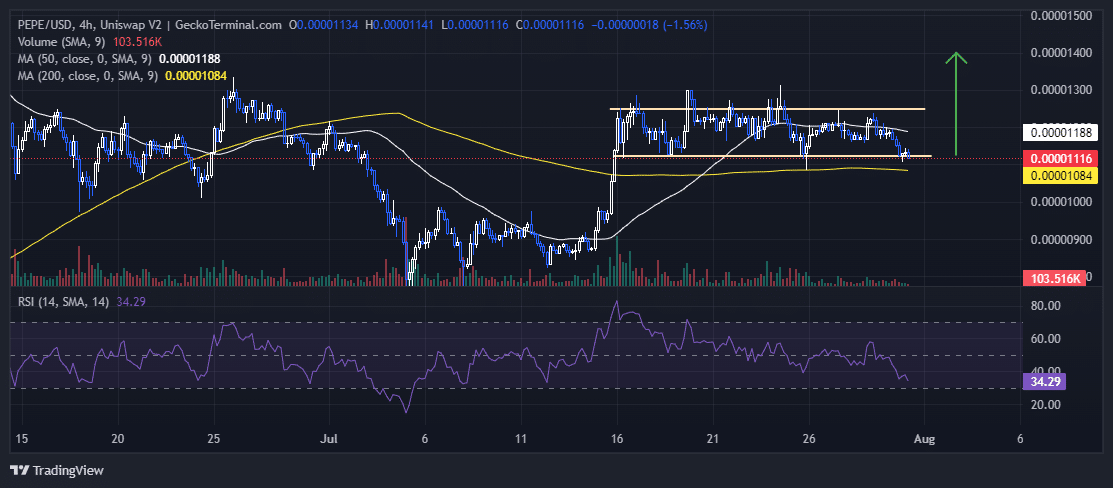Click the 20.00 RSI axis label
Screen dimensions: 1113x488
(x=1045, y=405)
